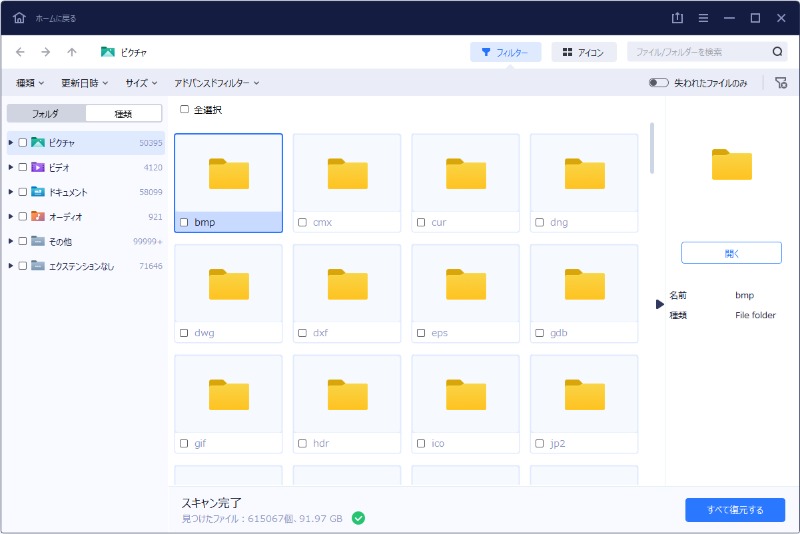Switch to the フォルダ tab

pos(46,114)
